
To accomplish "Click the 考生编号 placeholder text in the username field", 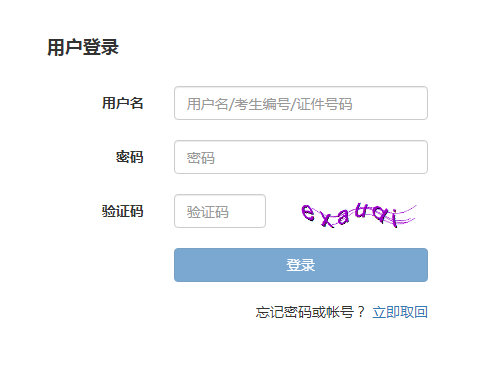I will pyautogui.click(x=262, y=104).
